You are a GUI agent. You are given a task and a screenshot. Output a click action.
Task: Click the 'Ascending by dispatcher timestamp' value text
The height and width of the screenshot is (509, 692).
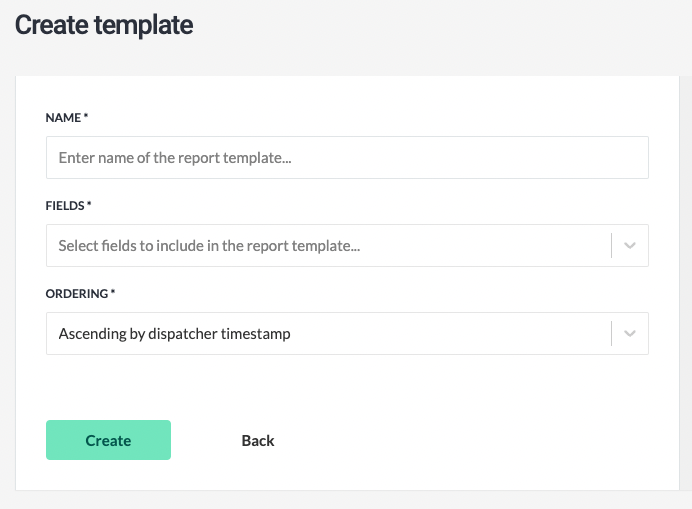coord(174,334)
